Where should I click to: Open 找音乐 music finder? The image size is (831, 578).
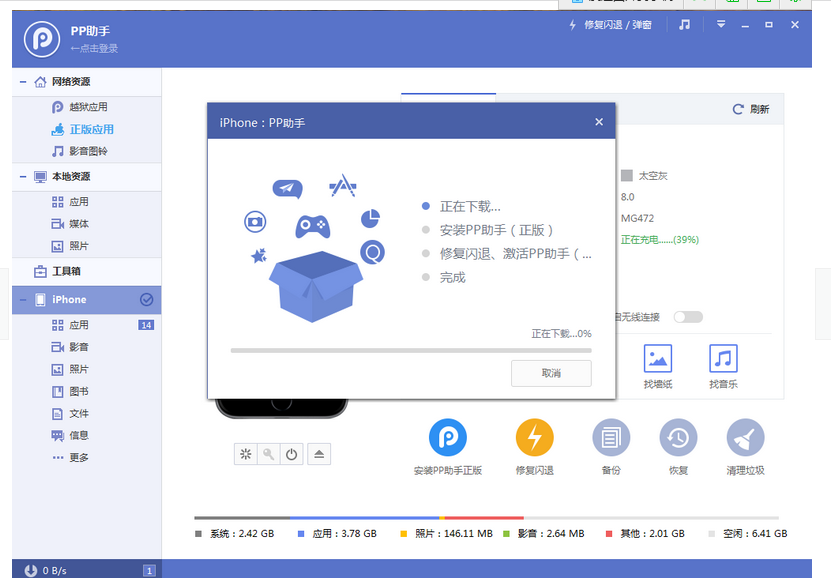pyautogui.click(x=722, y=358)
